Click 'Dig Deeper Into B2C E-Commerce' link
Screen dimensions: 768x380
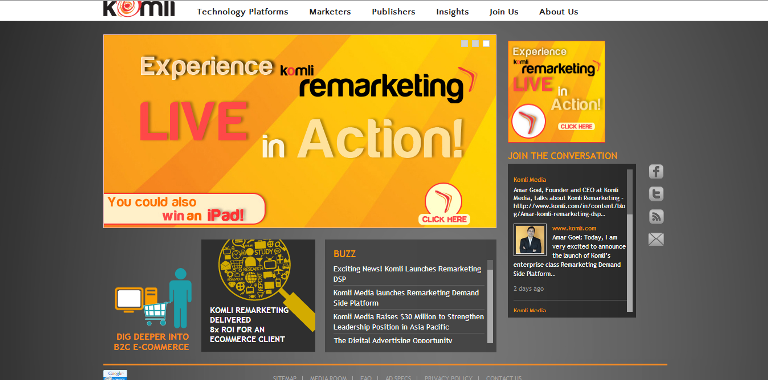click(151, 342)
